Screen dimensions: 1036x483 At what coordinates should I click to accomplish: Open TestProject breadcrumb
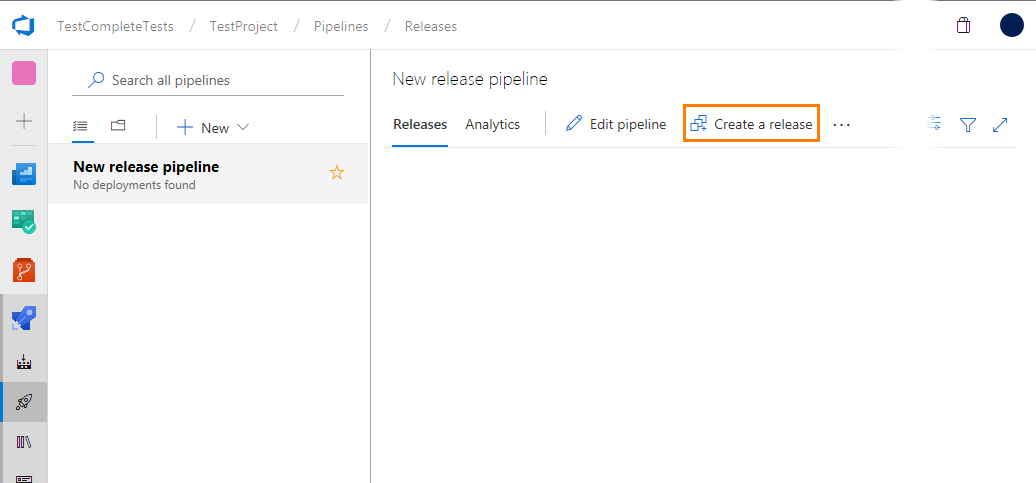pyautogui.click(x=244, y=26)
